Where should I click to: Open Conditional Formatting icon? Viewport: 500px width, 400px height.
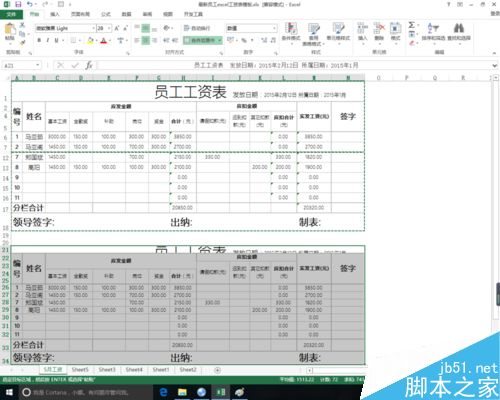tap(291, 29)
